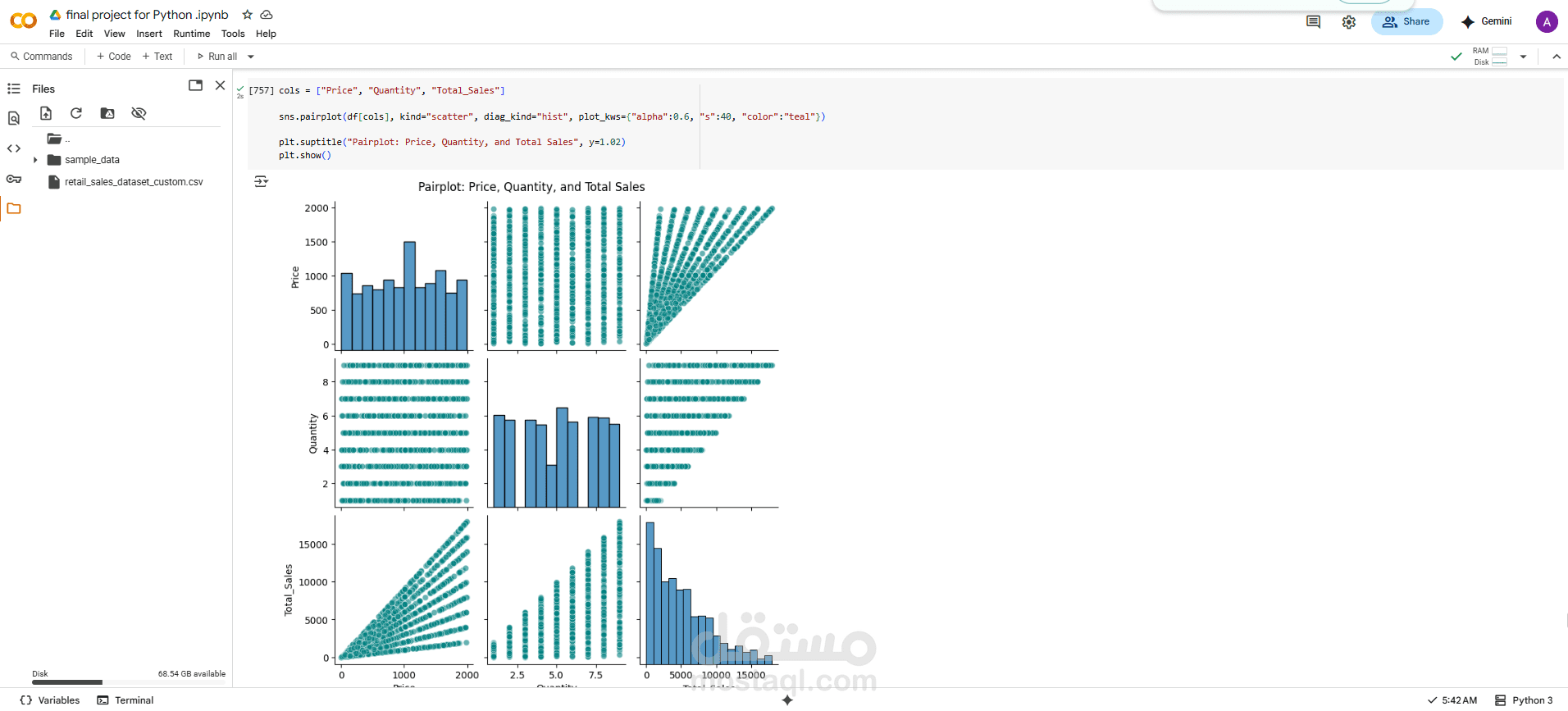Image resolution: width=1568 pixels, height=711 pixels.
Task: Expand the sample_data folder arrow
Action: pos(35,160)
